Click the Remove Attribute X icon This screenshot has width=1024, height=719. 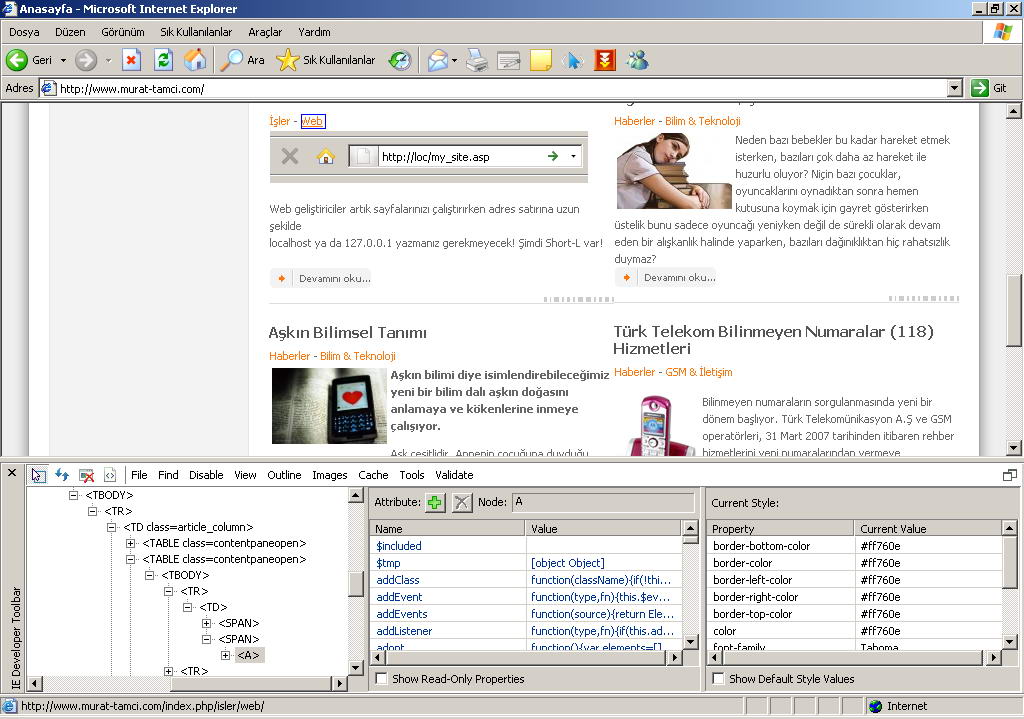click(x=461, y=503)
